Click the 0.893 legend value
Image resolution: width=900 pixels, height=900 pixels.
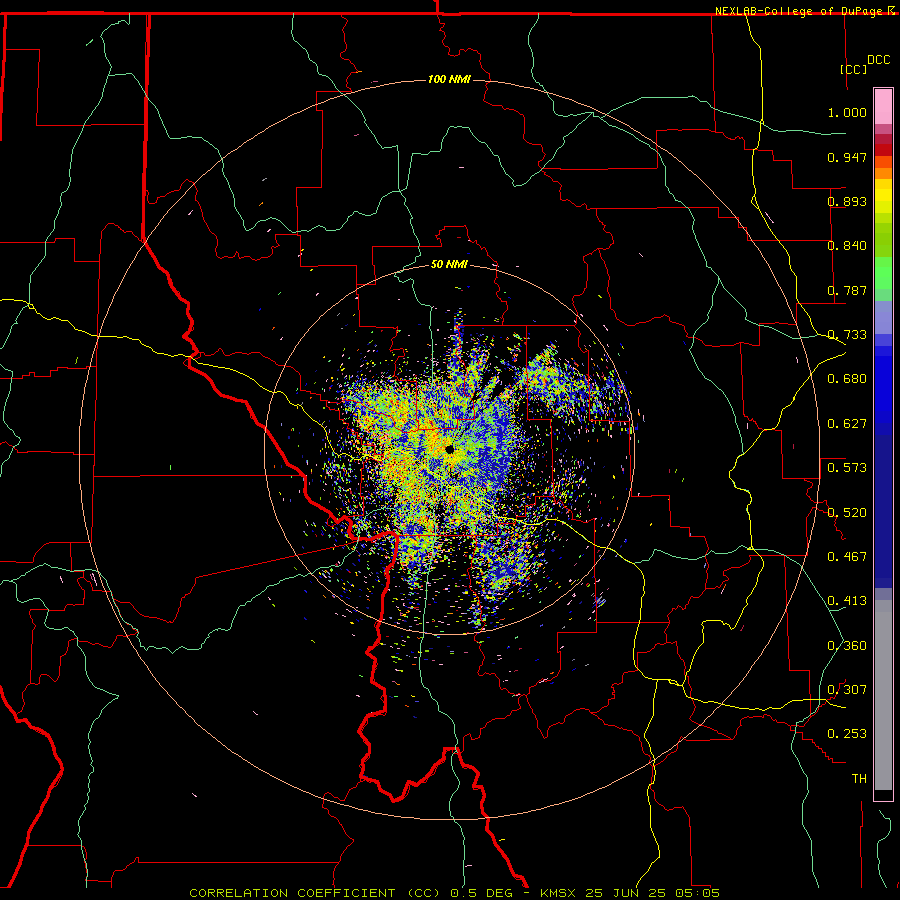pyautogui.click(x=847, y=201)
